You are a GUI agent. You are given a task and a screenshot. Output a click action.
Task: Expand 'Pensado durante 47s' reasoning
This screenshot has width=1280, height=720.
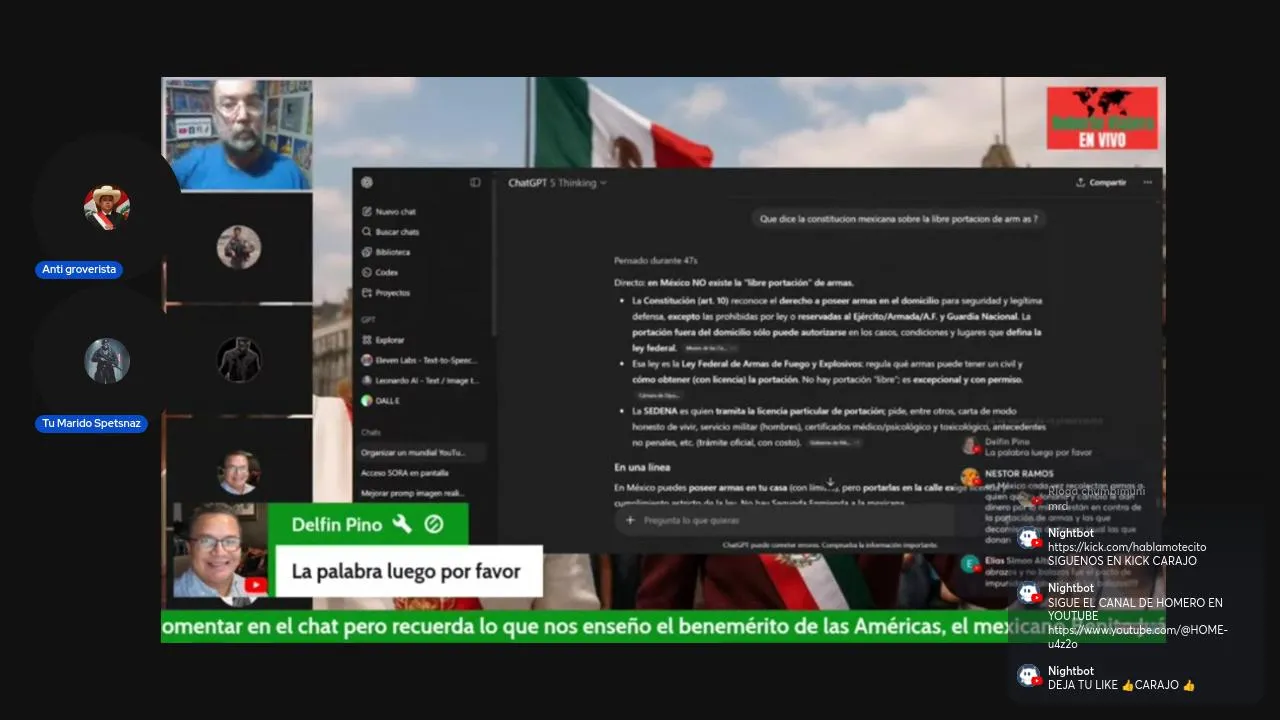[x=656, y=260]
